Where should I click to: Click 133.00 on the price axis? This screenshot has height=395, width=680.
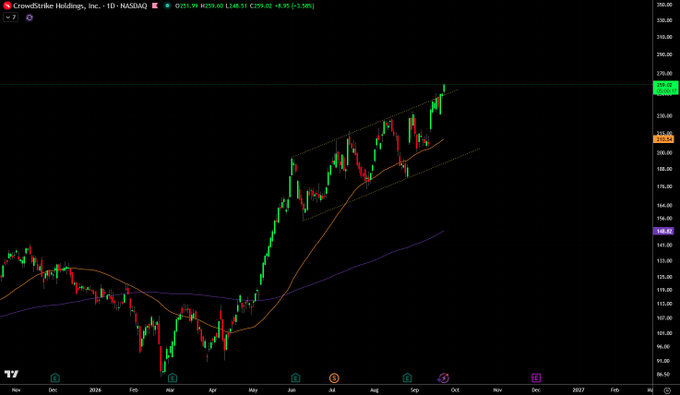pos(664,261)
